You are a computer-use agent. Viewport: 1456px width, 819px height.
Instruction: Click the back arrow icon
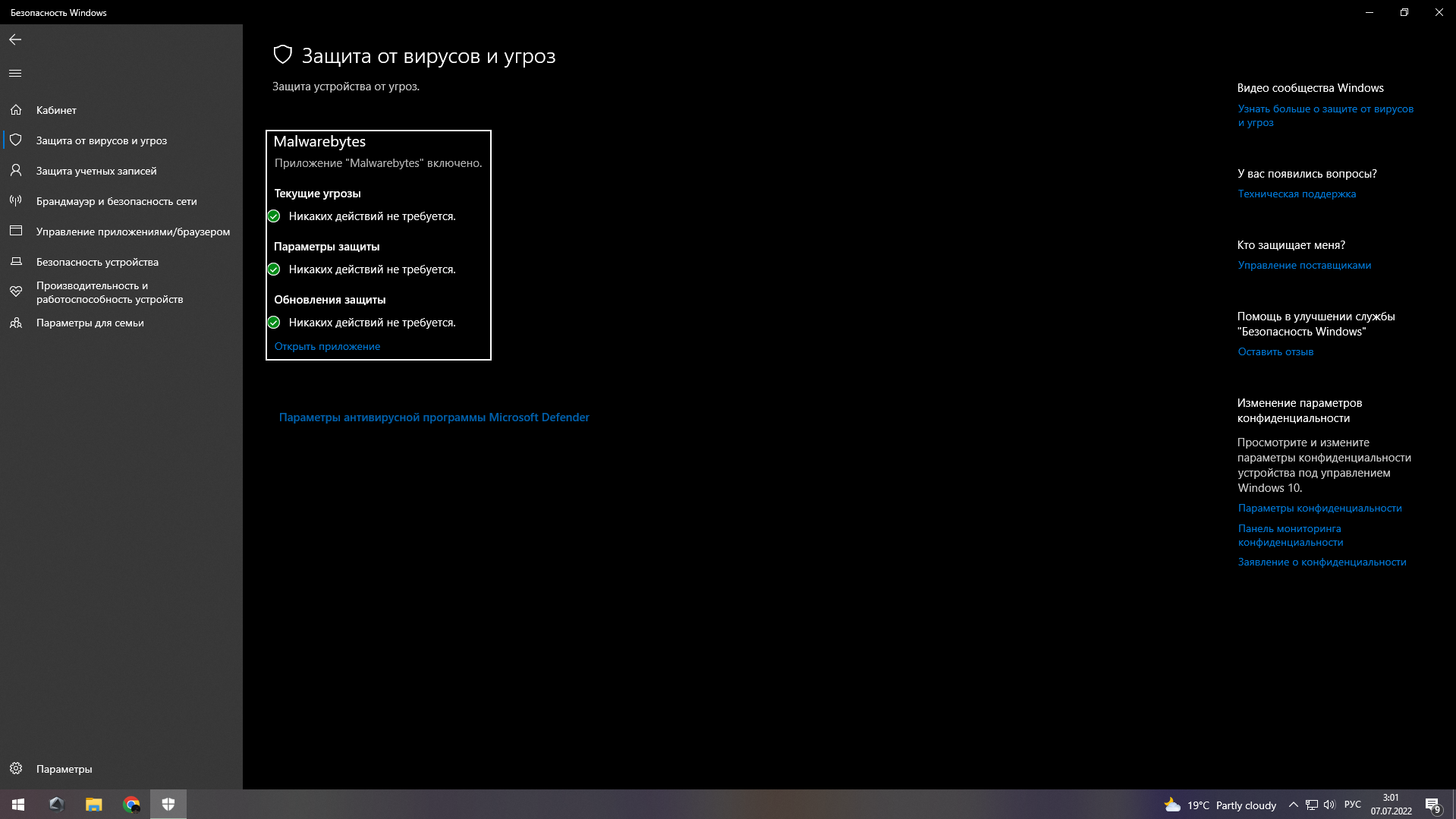15,39
